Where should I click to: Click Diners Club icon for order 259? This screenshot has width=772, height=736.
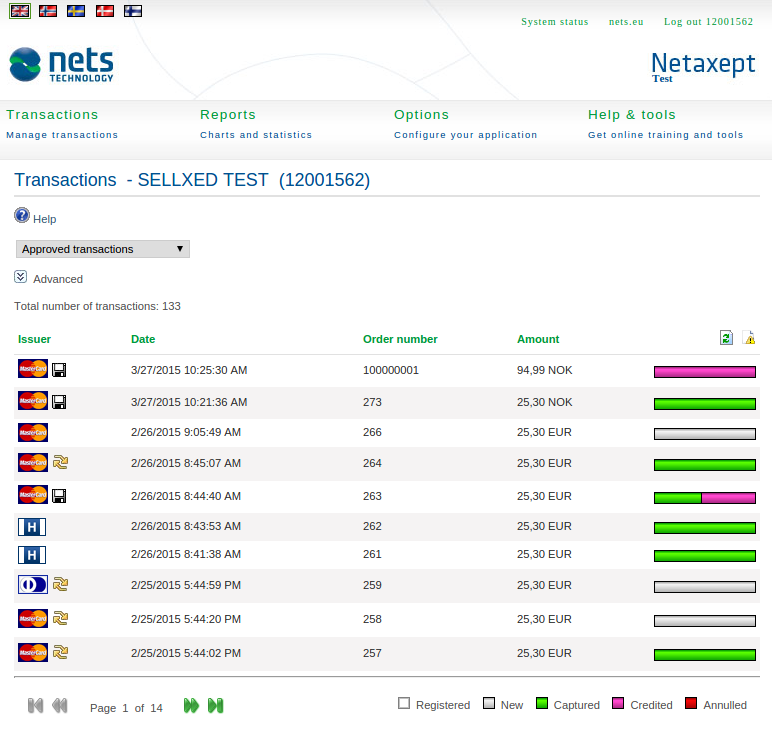point(33,584)
